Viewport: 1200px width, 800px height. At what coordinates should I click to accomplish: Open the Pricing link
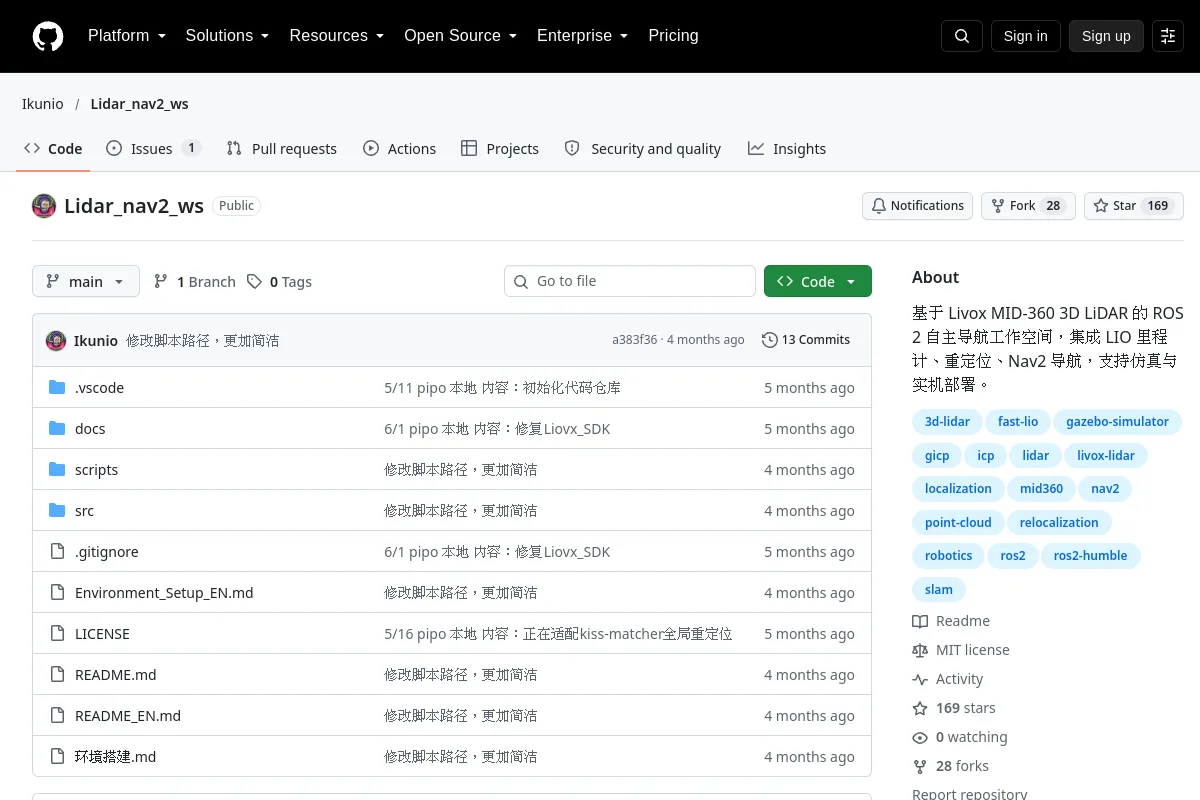[x=673, y=36]
